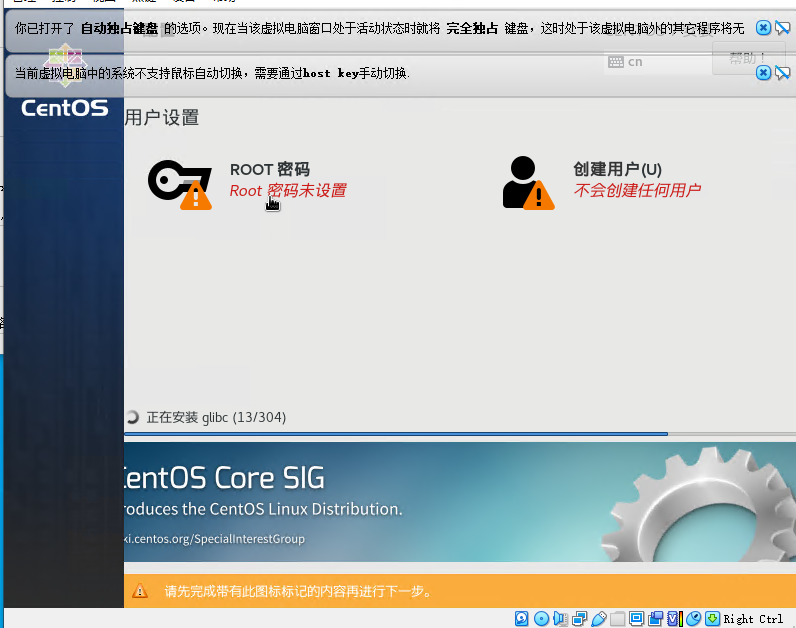The height and width of the screenshot is (628, 796).
Task: Dismiss the keyboard auto-capture notification
Action: pos(763,27)
